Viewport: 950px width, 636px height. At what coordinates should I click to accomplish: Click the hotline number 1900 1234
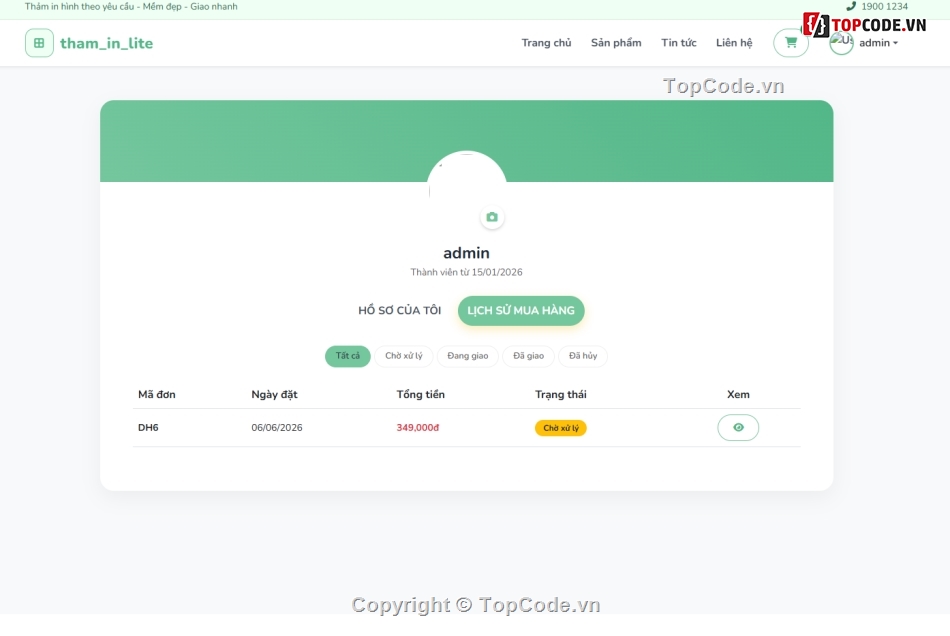pos(885,6)
